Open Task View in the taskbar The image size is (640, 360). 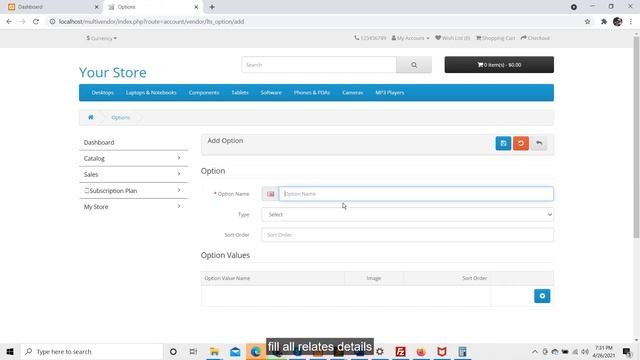coord(193,351)
